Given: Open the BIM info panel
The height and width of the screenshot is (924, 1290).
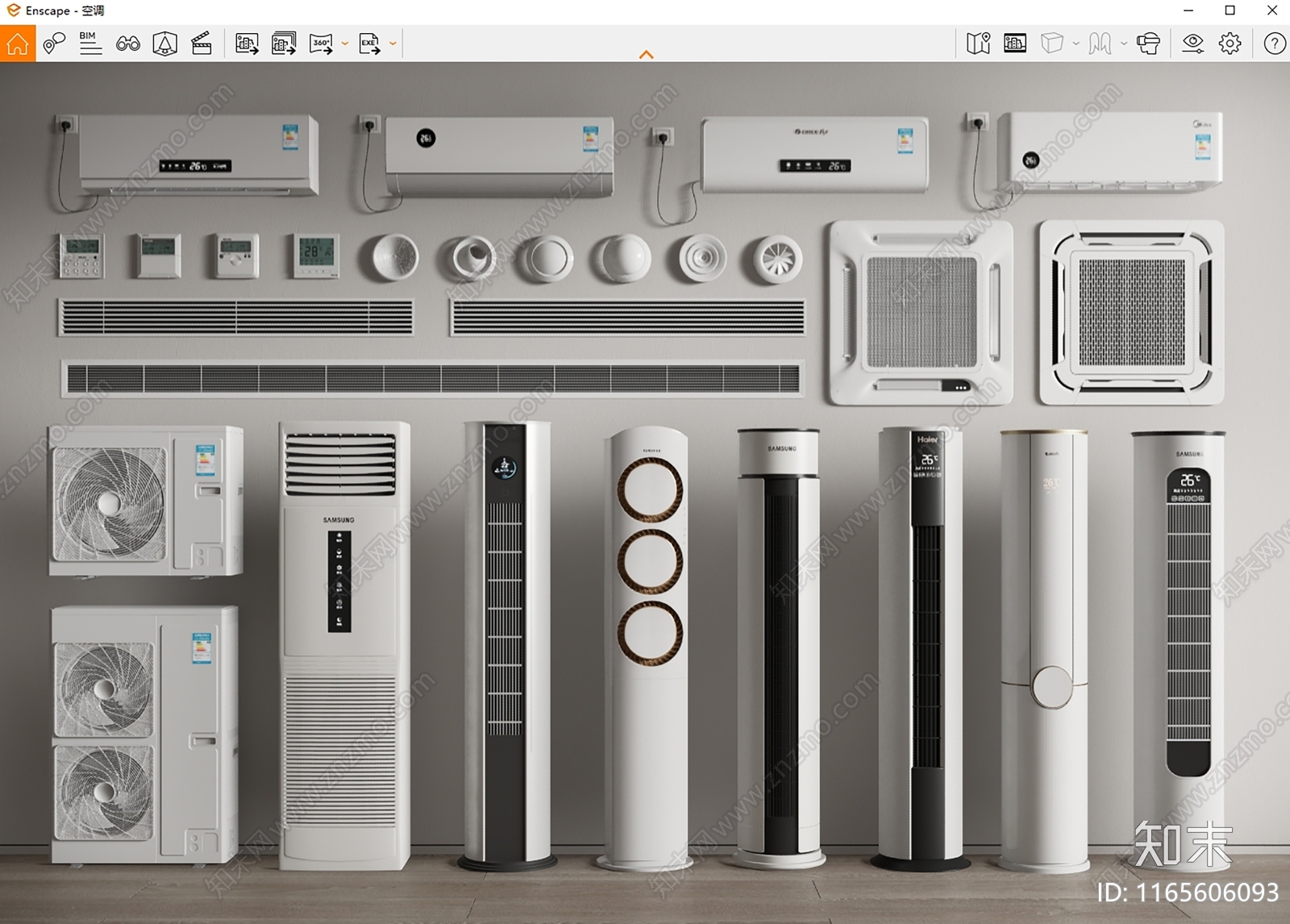Looking at the screenshot, I should point(90,44).
